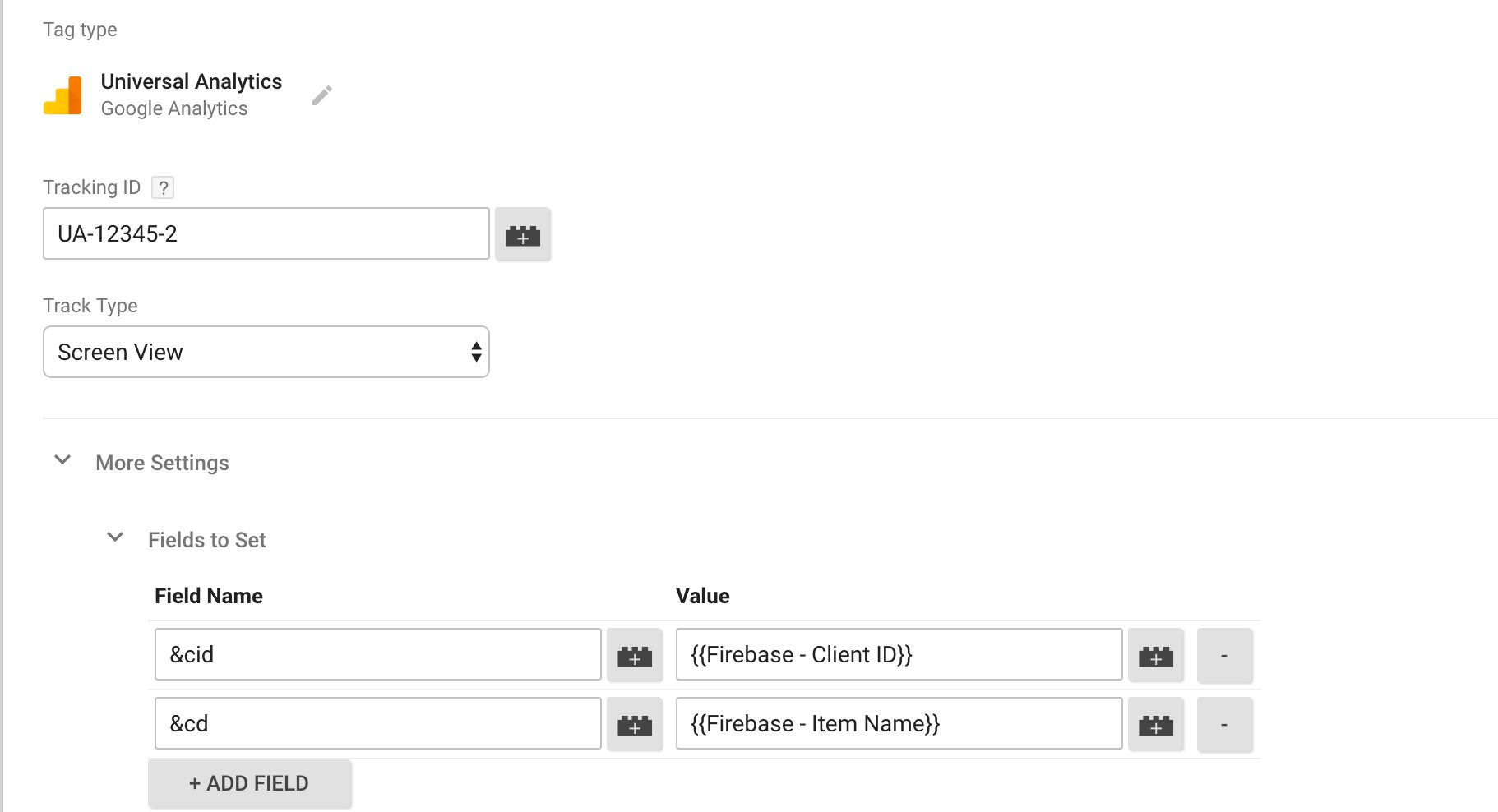This screenshot has height=812, width=1498.
Task: Edit the &cd field name input
Action: tap(378, 723)
